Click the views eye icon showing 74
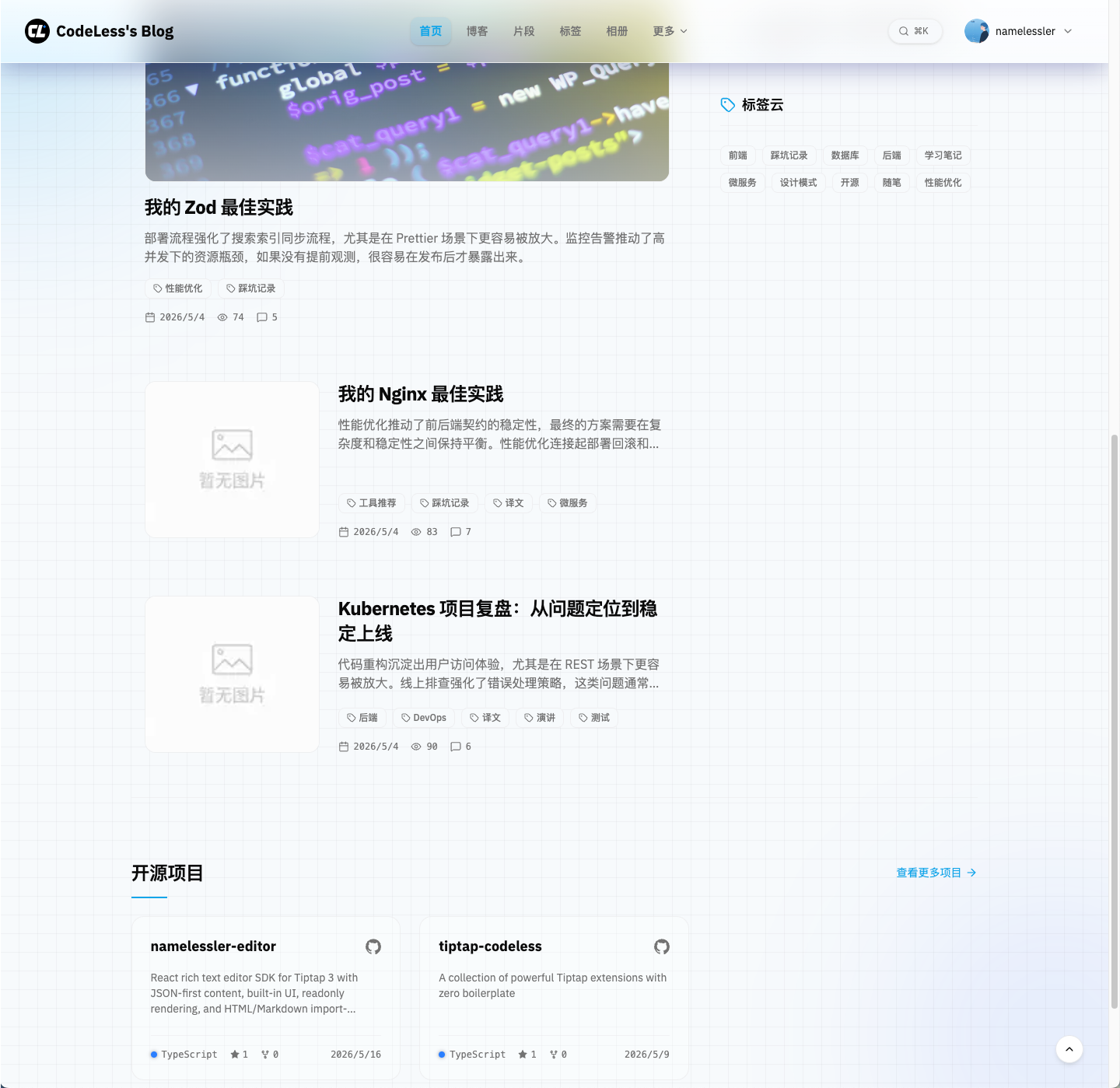The image size is (1120, 1088). (x=222, y=317)
